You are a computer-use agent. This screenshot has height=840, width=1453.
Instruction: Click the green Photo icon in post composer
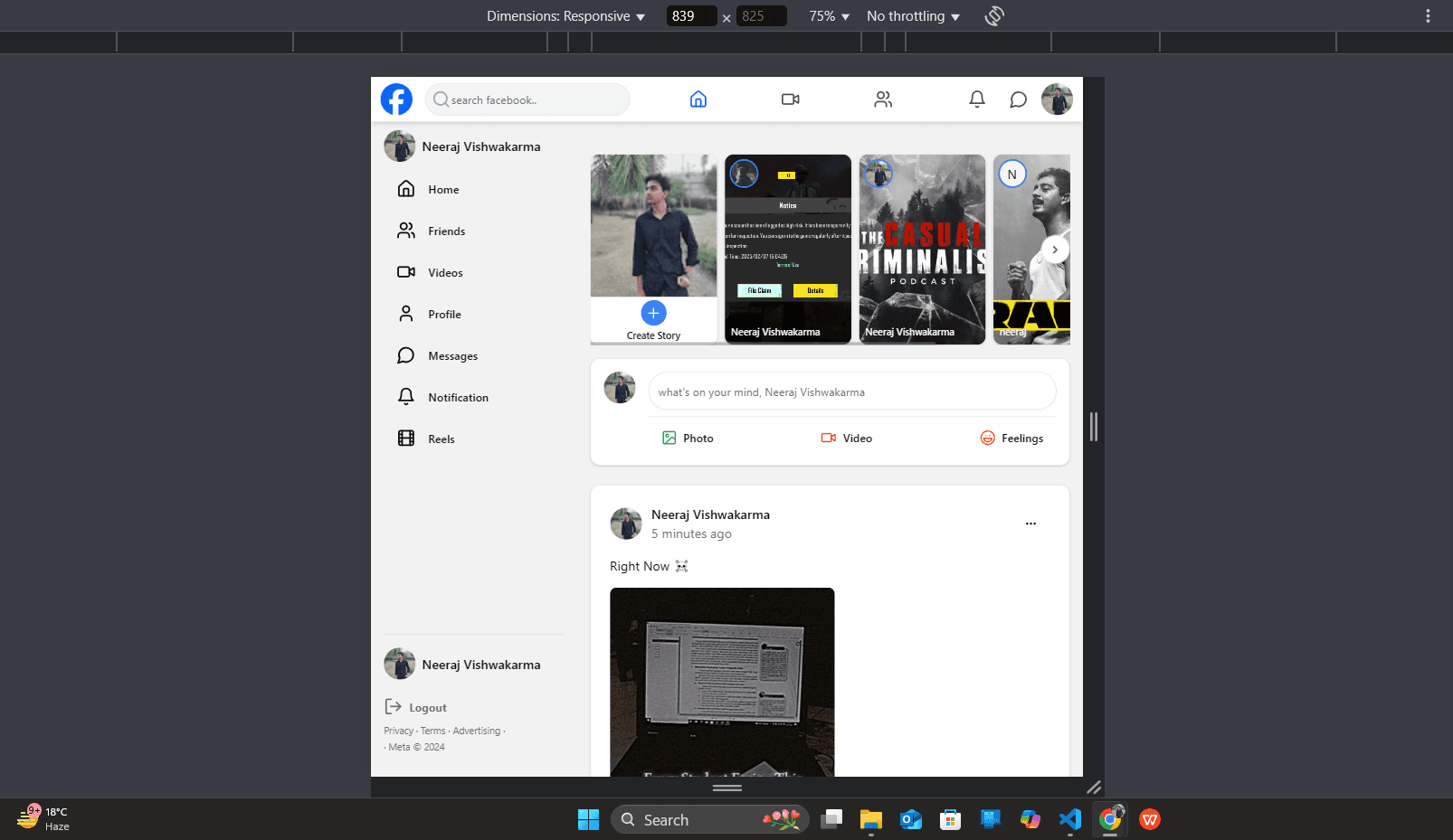(670, 438)
